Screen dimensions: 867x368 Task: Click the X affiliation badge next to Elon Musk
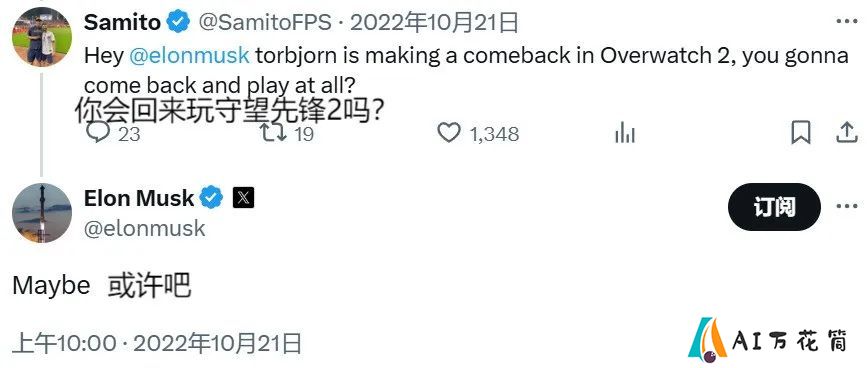coord(243,198)
